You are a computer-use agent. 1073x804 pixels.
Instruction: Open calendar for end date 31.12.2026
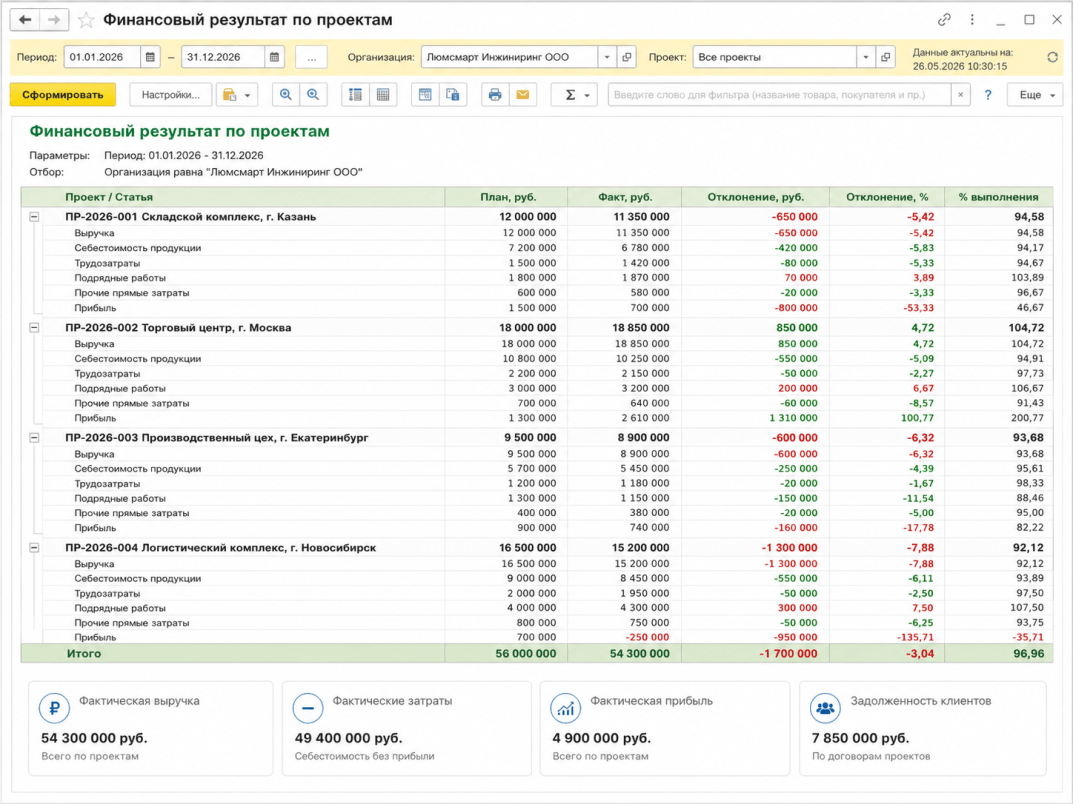274,57
